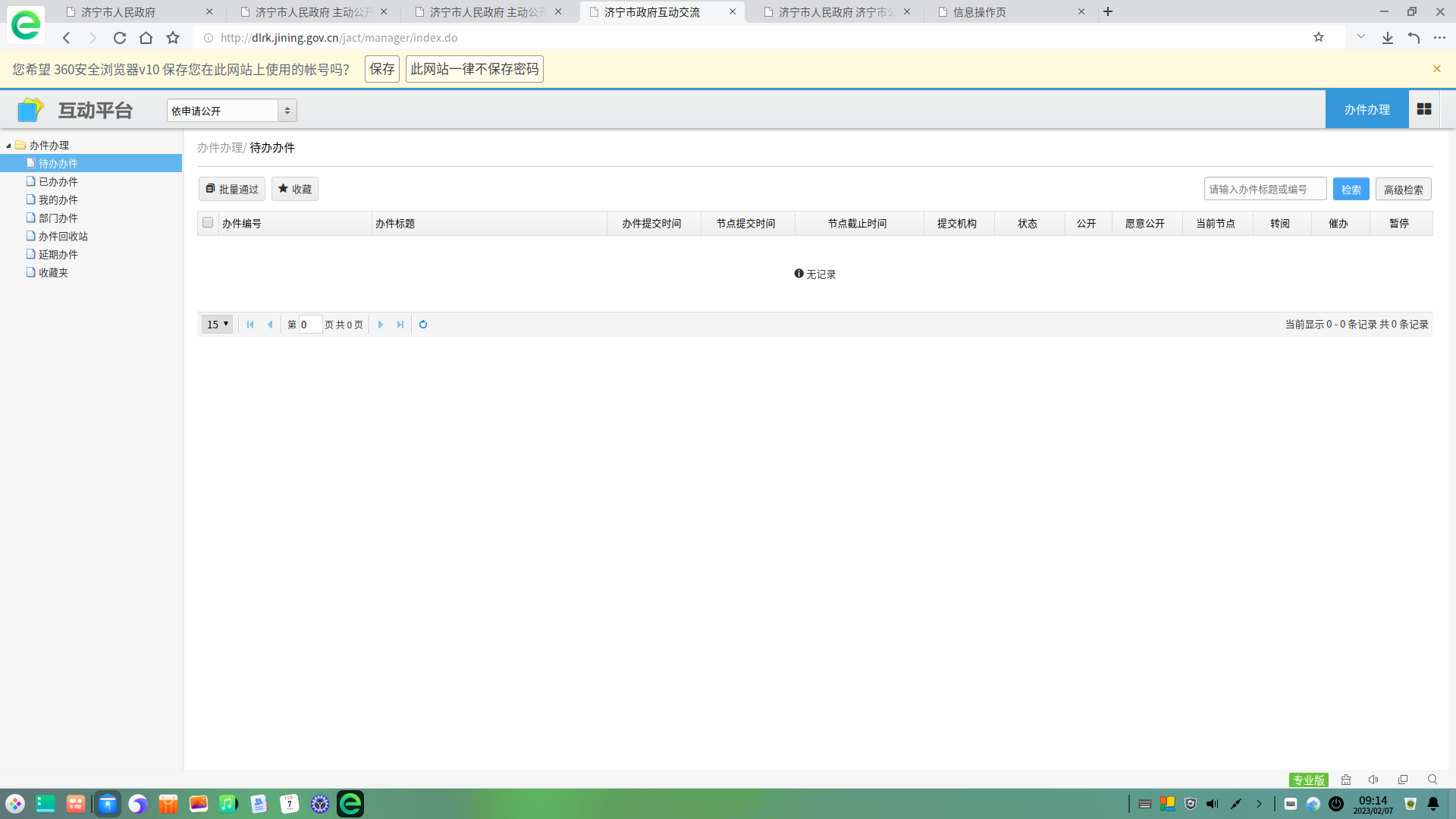Refresh the table using pagination reload icon
1456x819 pixels.
(423, 325)
